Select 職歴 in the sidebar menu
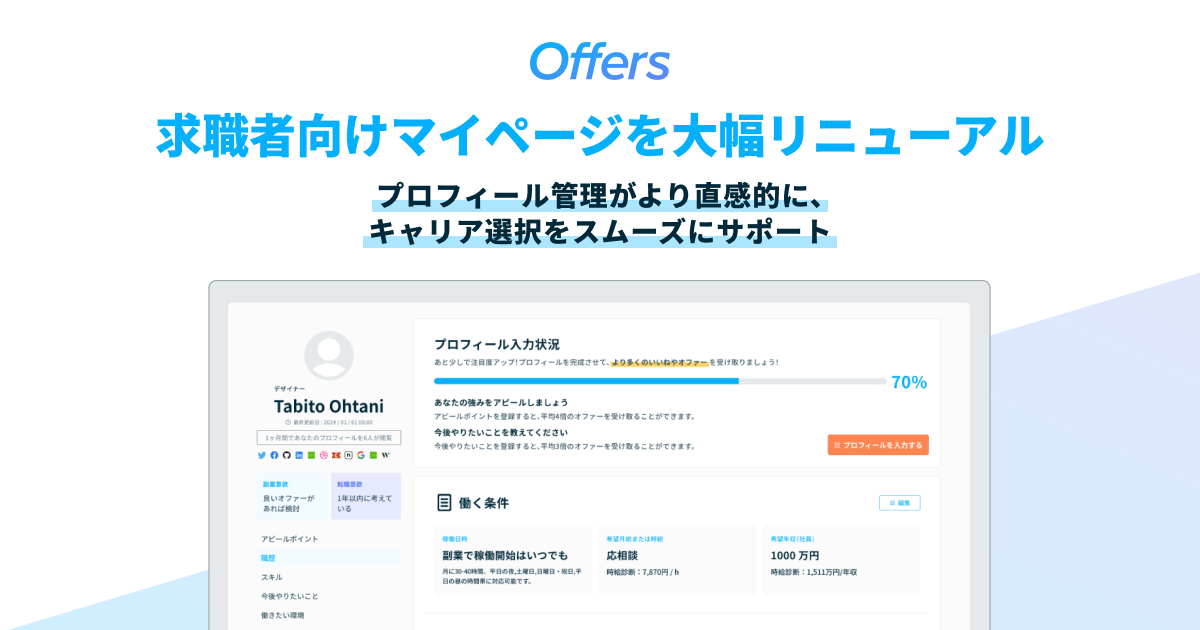1200x630 pixels. [268, 558]
